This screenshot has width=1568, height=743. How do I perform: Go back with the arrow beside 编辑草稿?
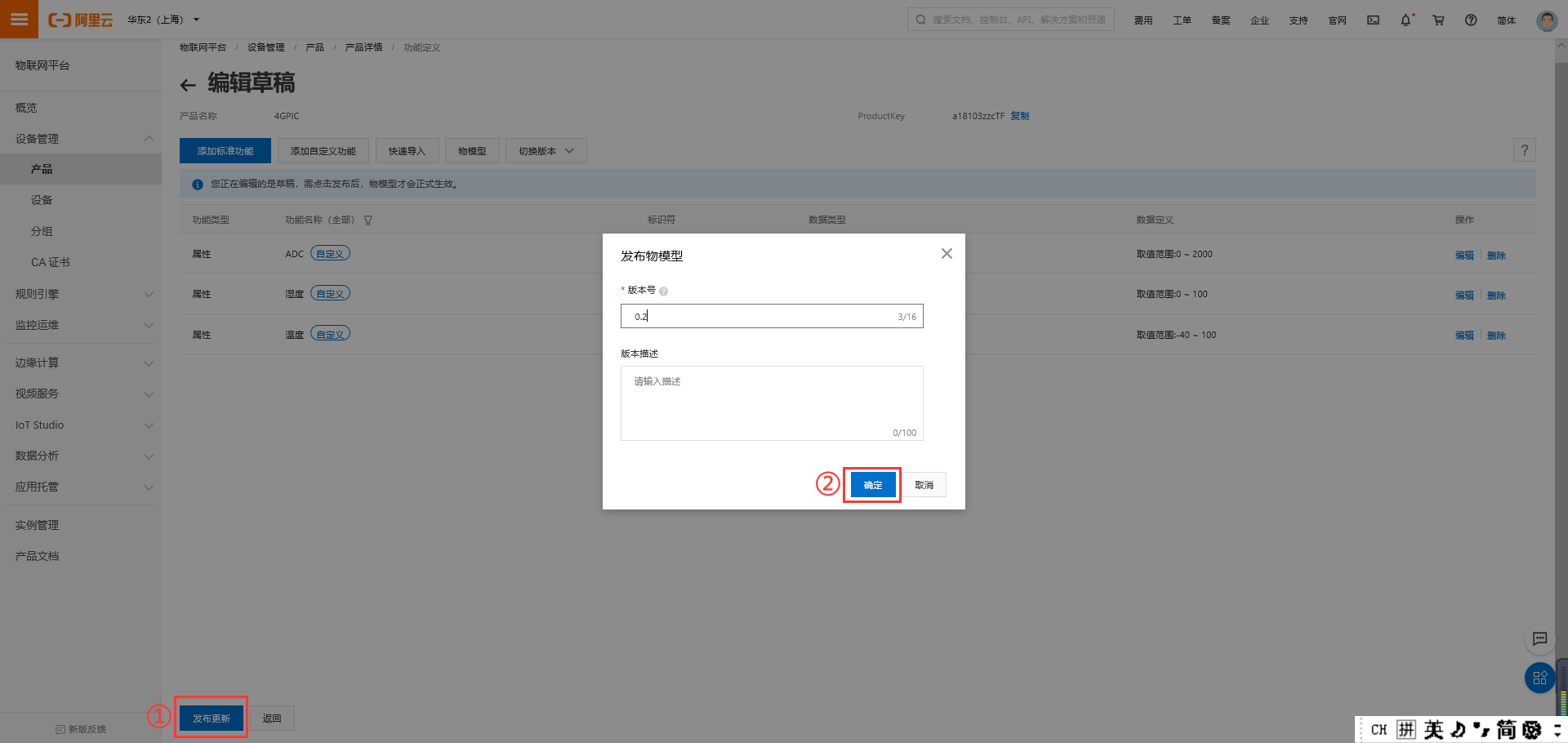pos(188,85)
